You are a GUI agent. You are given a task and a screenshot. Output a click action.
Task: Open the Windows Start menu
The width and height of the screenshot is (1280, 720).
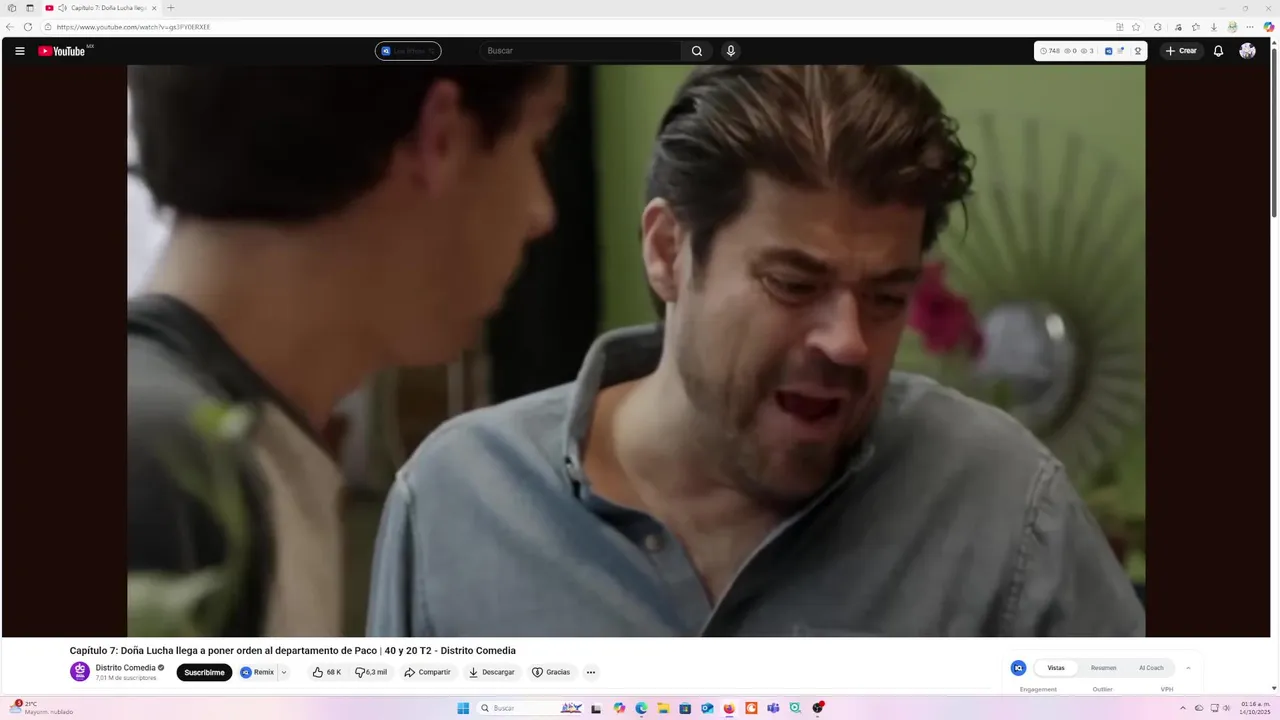pos(463,708)
